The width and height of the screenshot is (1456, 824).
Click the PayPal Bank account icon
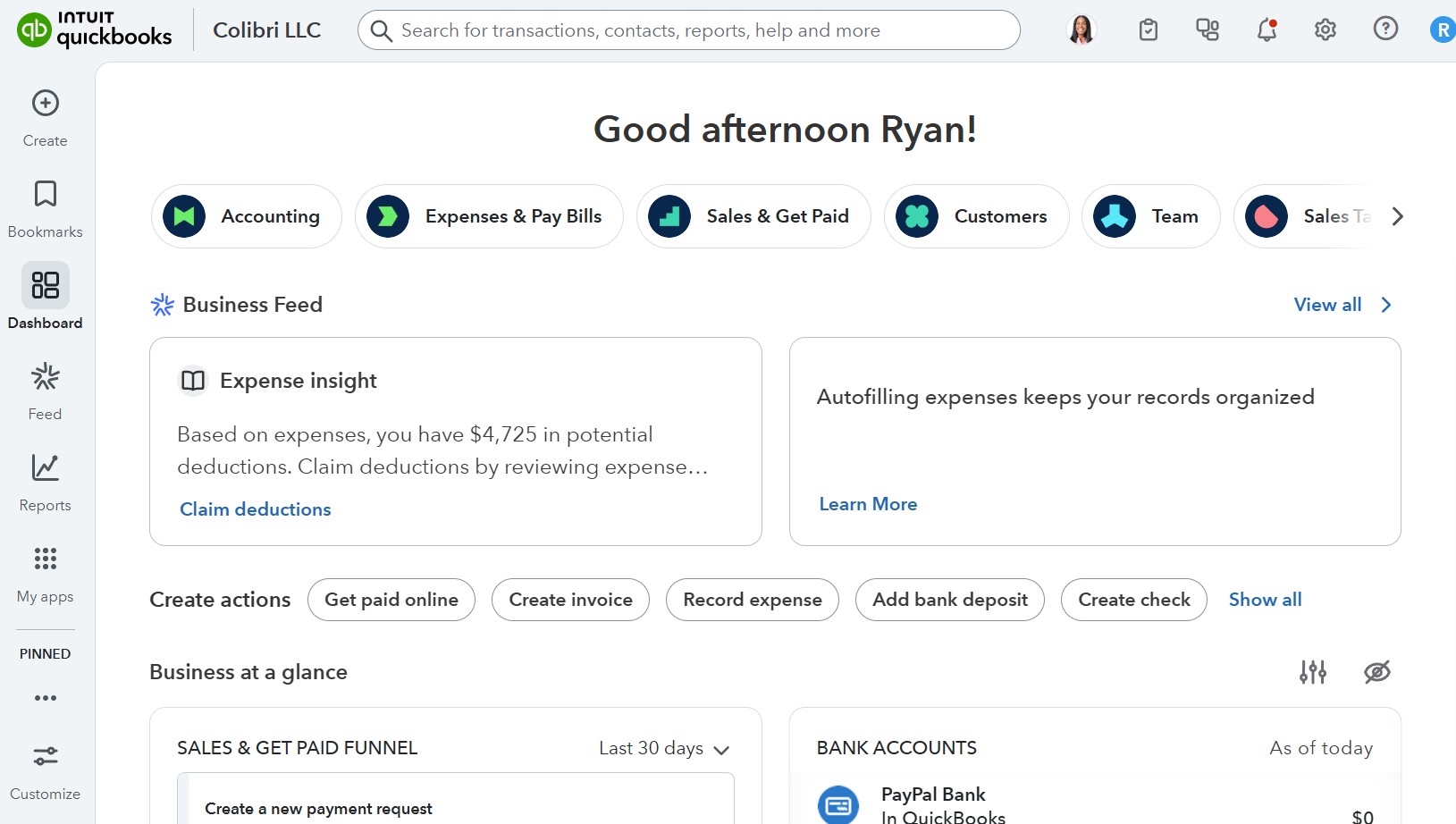click(838, 804)
